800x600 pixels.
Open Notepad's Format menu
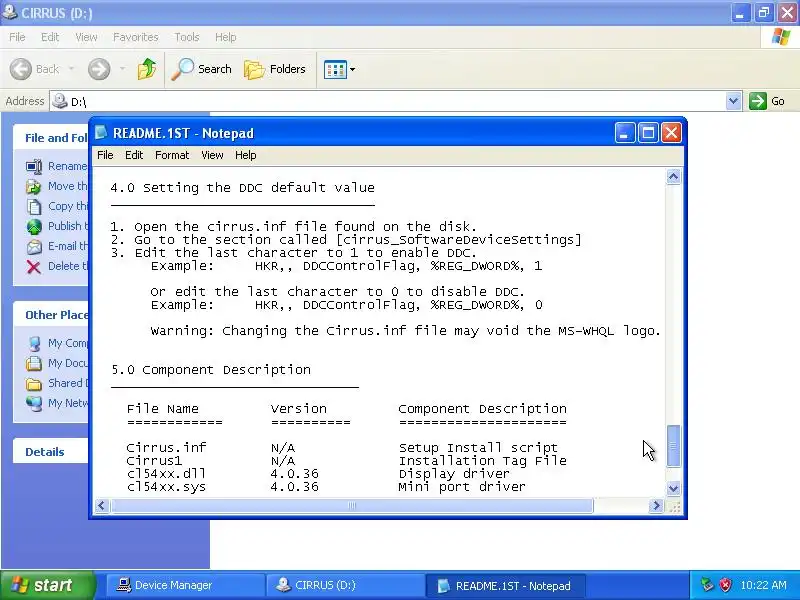tap(172, 155)
